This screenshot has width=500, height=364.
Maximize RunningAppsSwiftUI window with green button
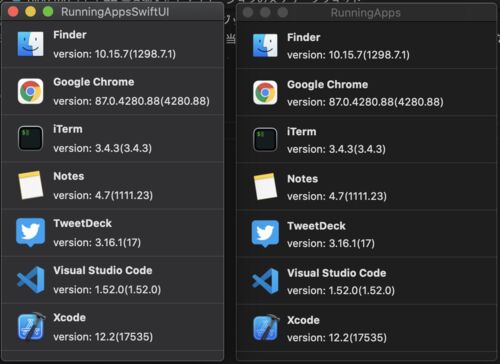click(x=48, y=12)
